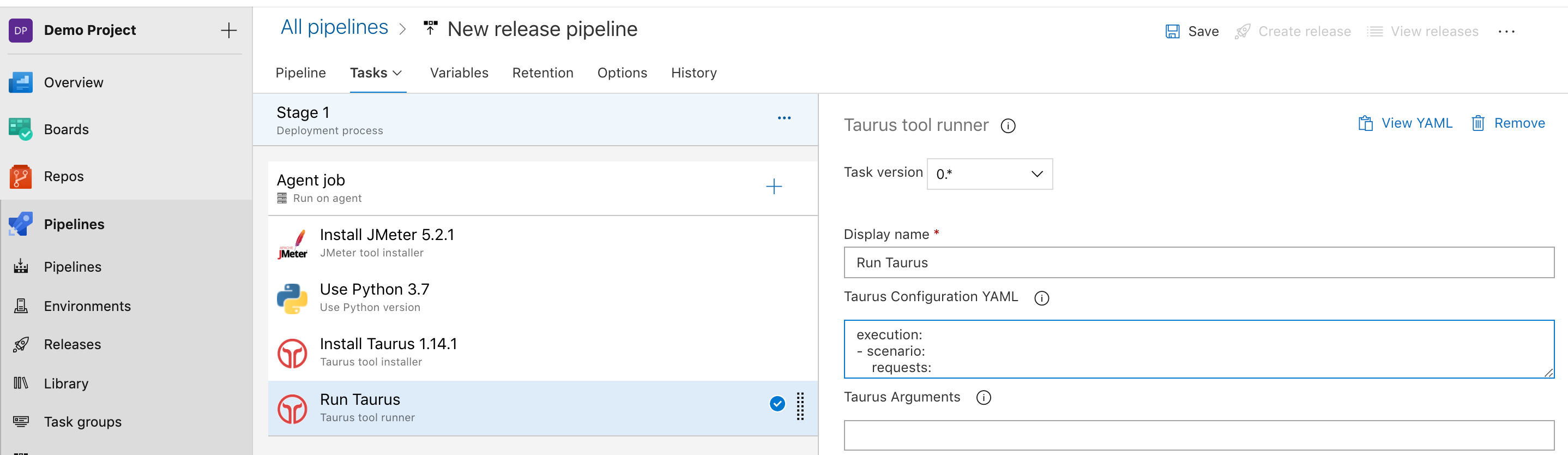Screen dimensions: 1568x455
Task: Go to All pipelines breadcrumb link
Action: coord(334,27)
